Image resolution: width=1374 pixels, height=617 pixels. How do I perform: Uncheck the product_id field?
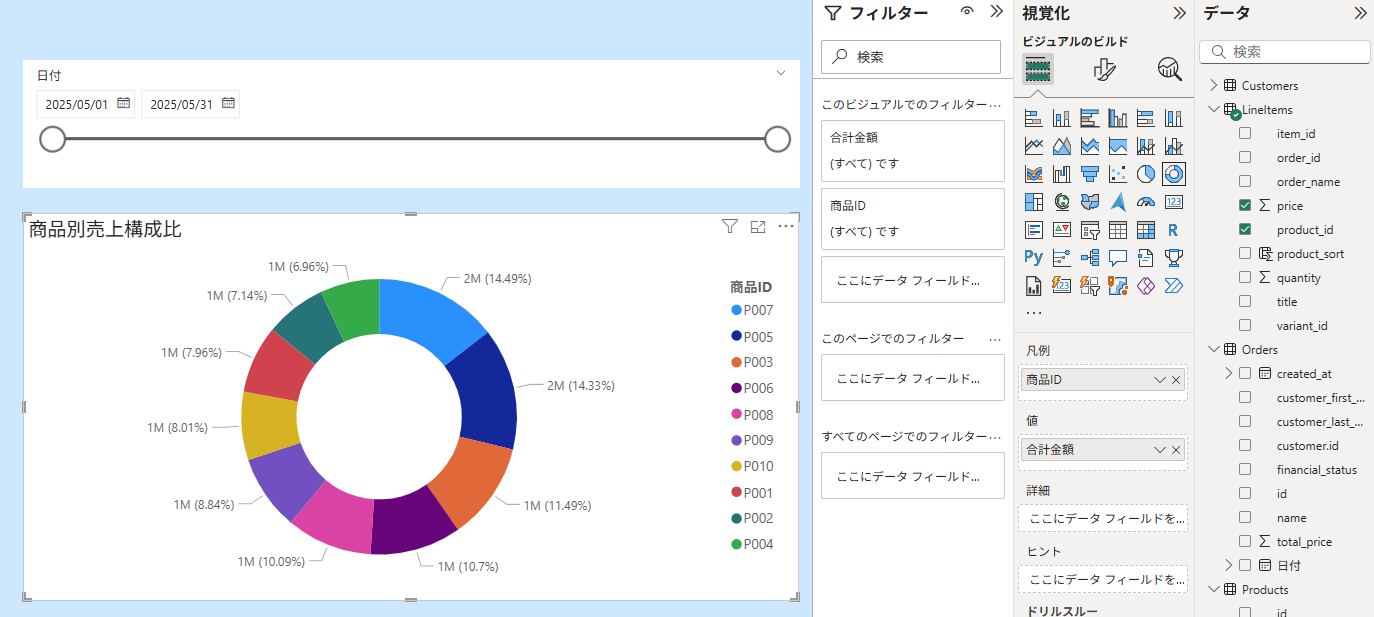coord(1245,229)
